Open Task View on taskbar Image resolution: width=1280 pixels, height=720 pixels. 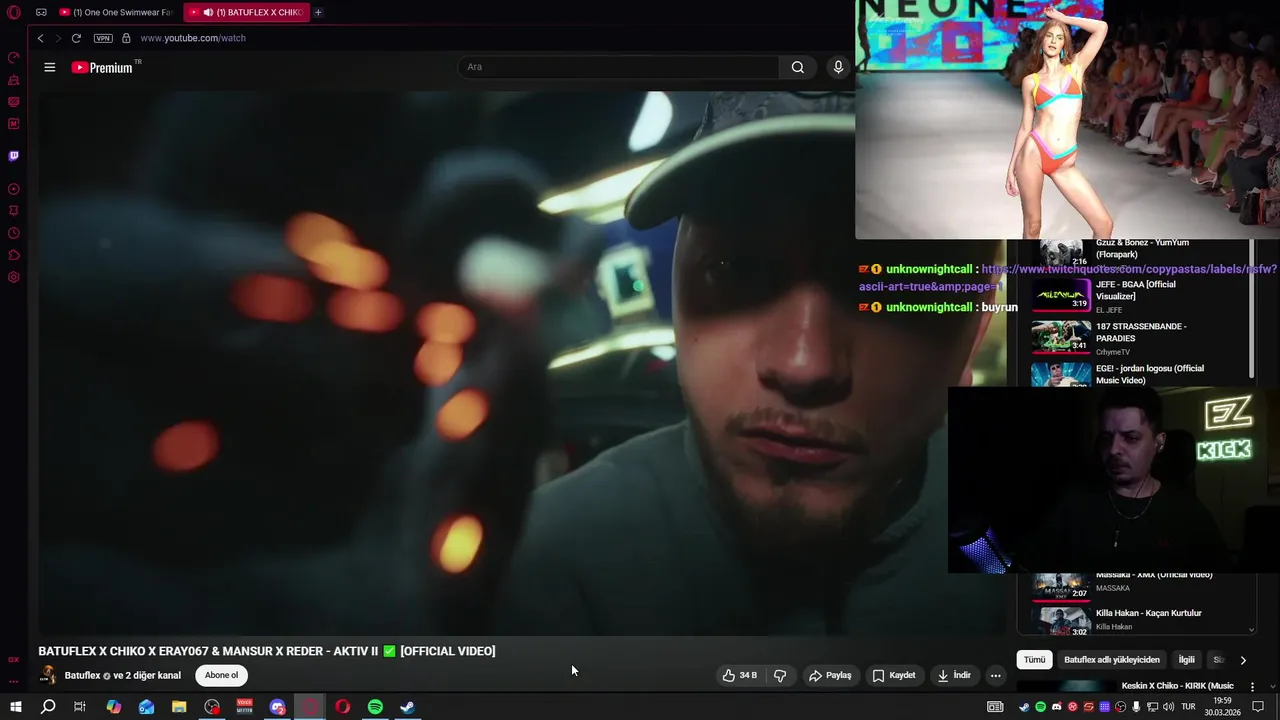(80, 707)
